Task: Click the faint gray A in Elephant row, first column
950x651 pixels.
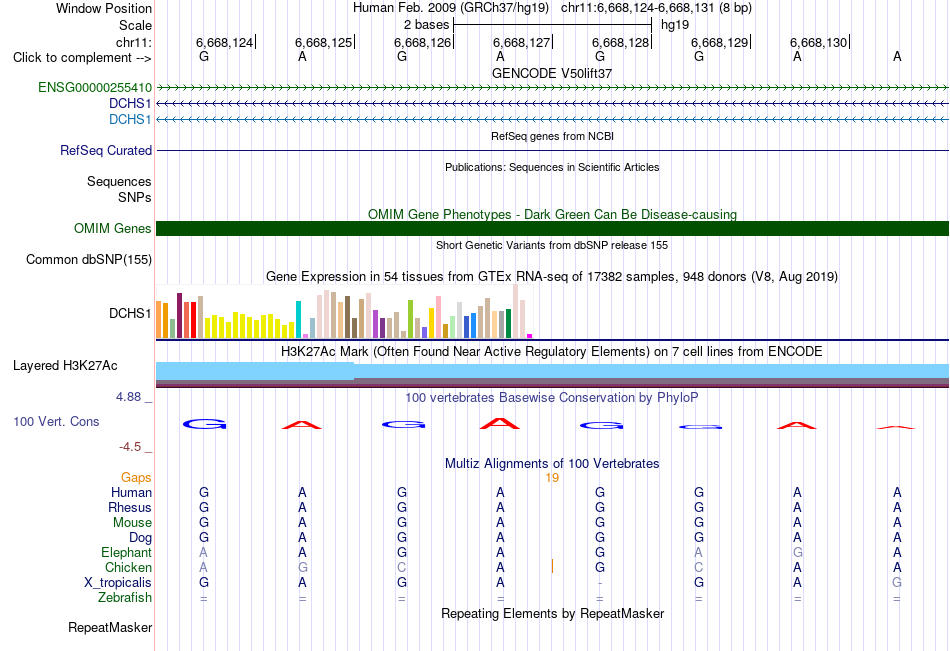Action: [204, 552]
